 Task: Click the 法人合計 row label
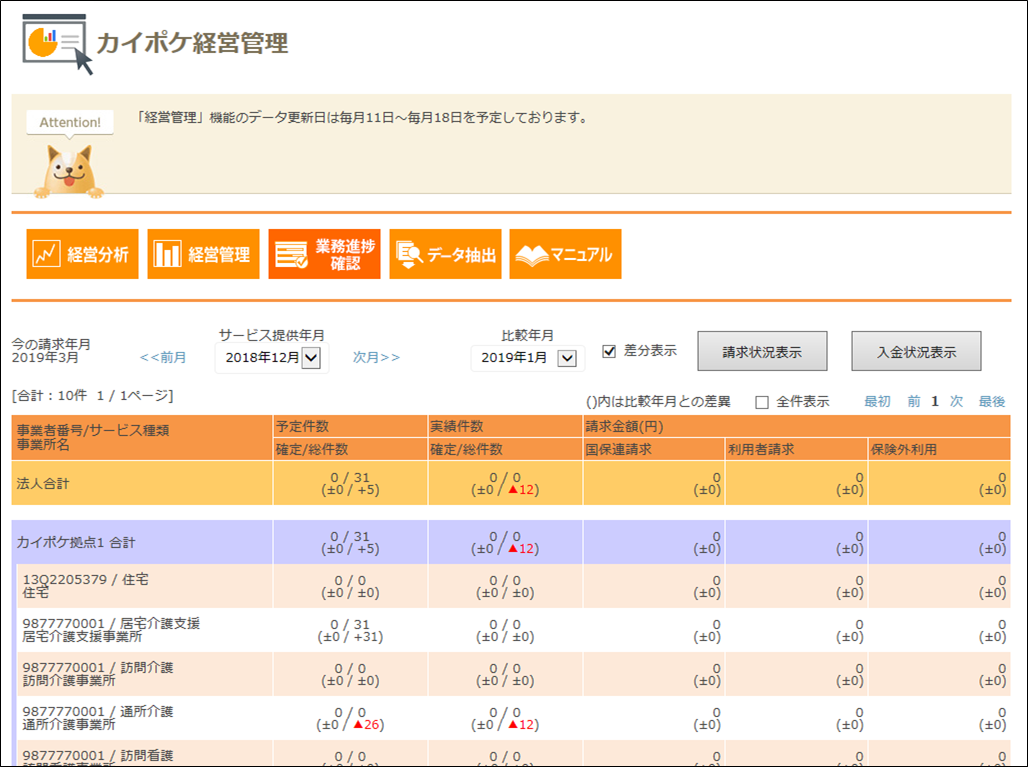pos(43,484)
